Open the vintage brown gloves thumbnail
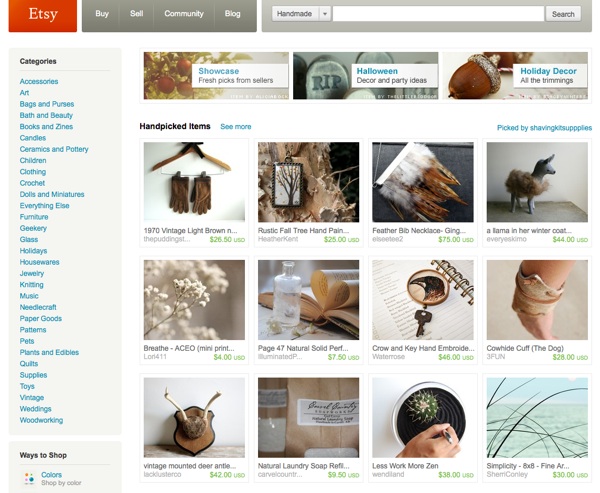The height and width of the screenshot is (493, 600). 194,182
